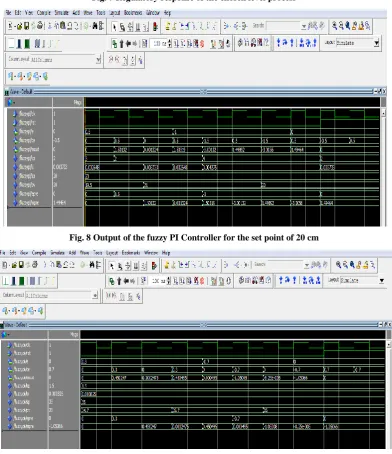Open Layout Simulate dropdown in lower window

pos(382,280)
